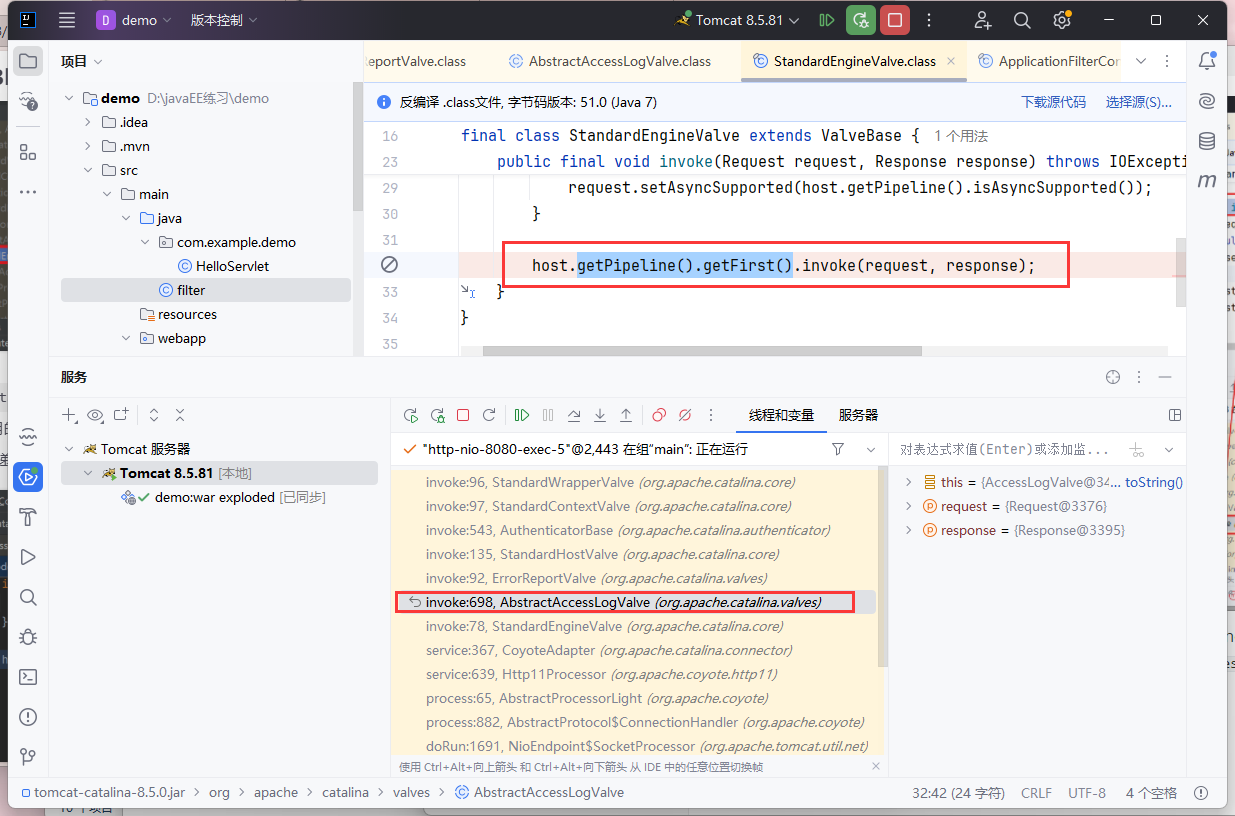1235x816 pixels.
Task: Click the evaluate expression input field
Action: [1005, 450]
